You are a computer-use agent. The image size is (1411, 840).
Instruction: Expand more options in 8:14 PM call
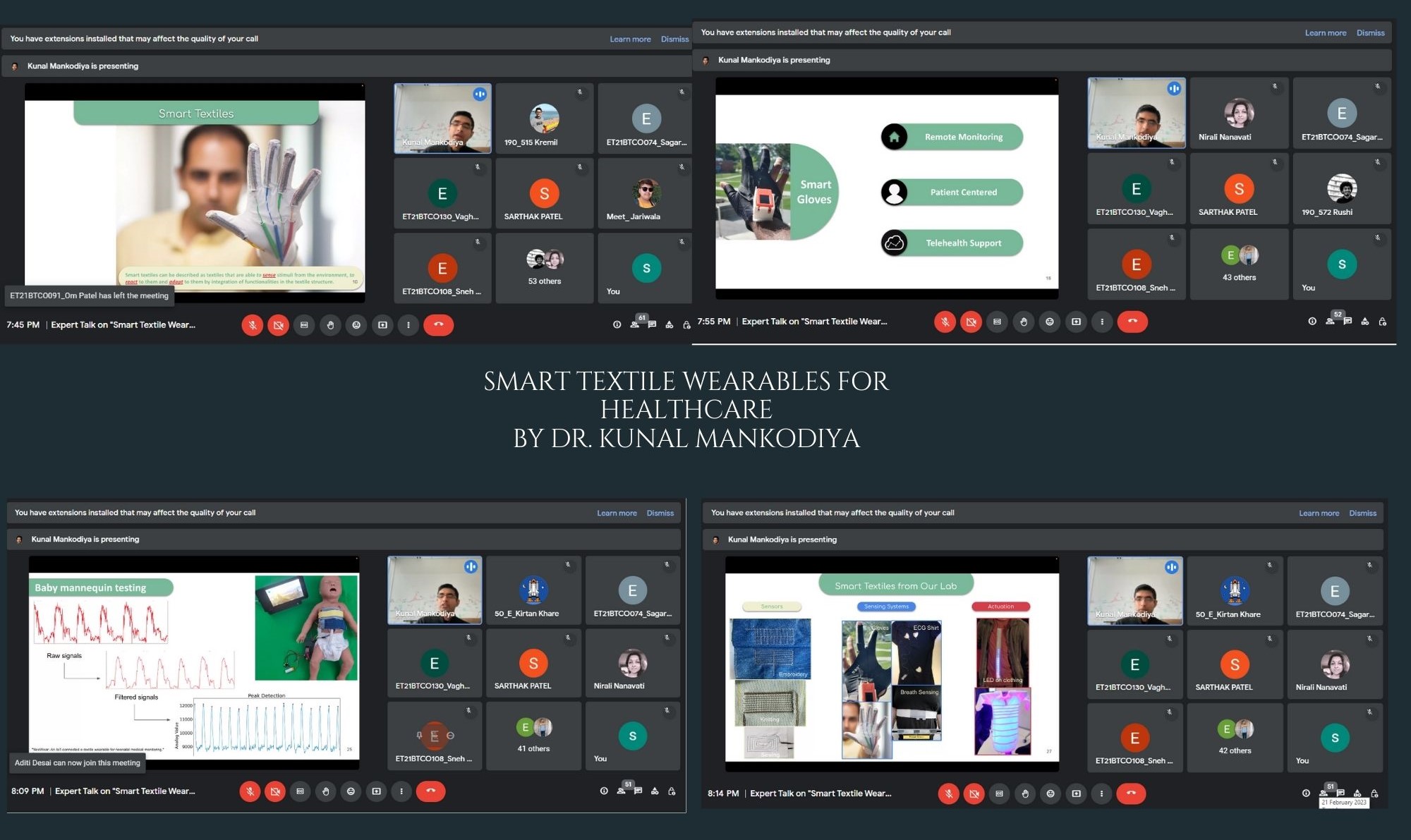1101,793
